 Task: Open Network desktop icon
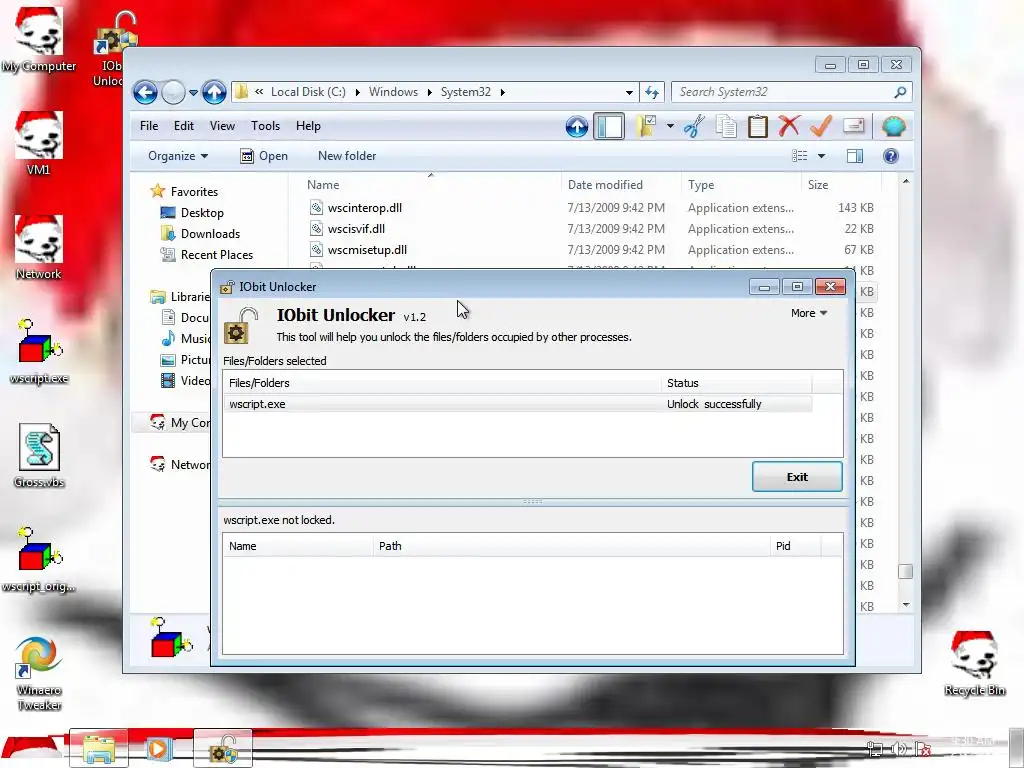point(39,248)
